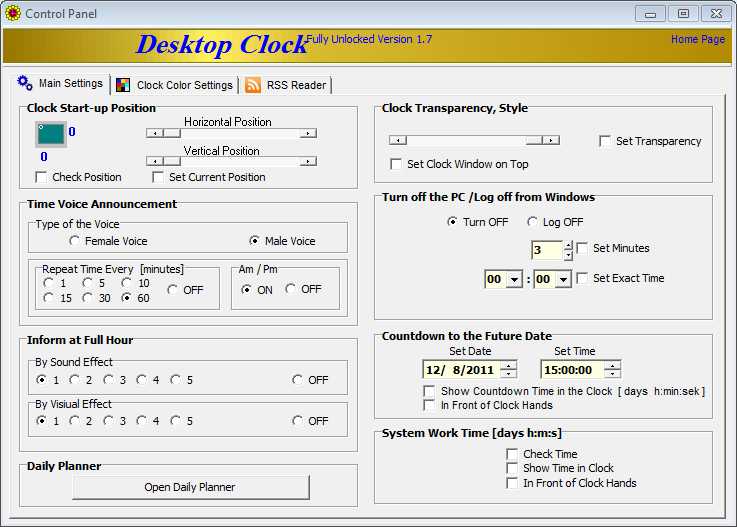Open the Home Page link
Image resolution: width=737 pixels, height=527 pixels.
point(698,39)
